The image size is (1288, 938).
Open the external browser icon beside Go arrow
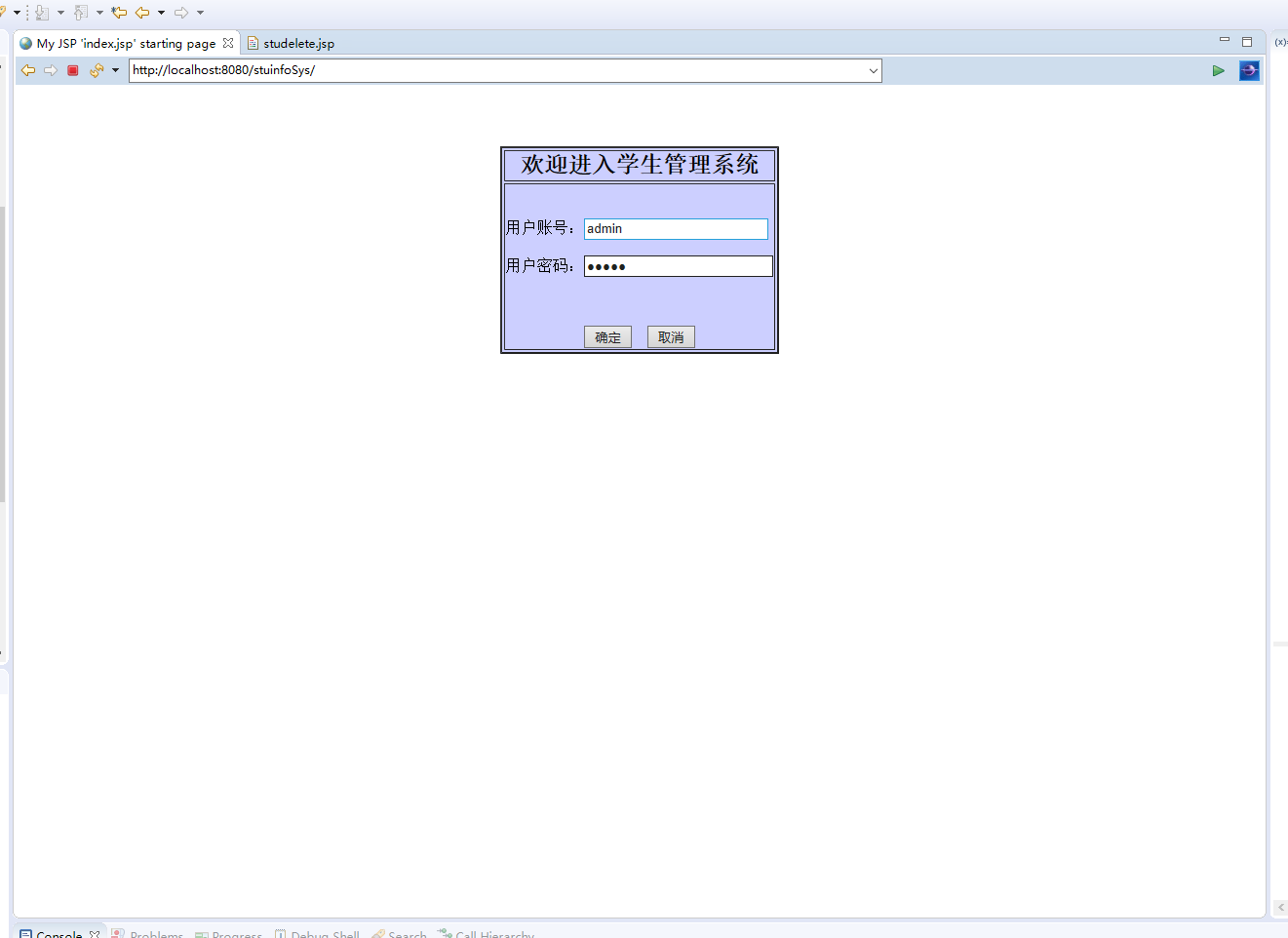[1249, 70]
